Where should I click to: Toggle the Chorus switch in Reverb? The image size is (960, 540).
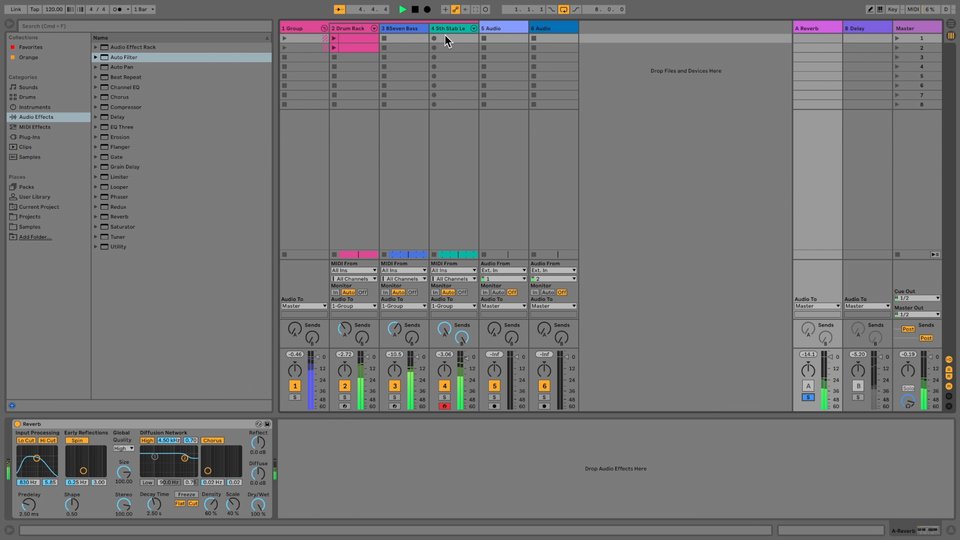[212, 440]
